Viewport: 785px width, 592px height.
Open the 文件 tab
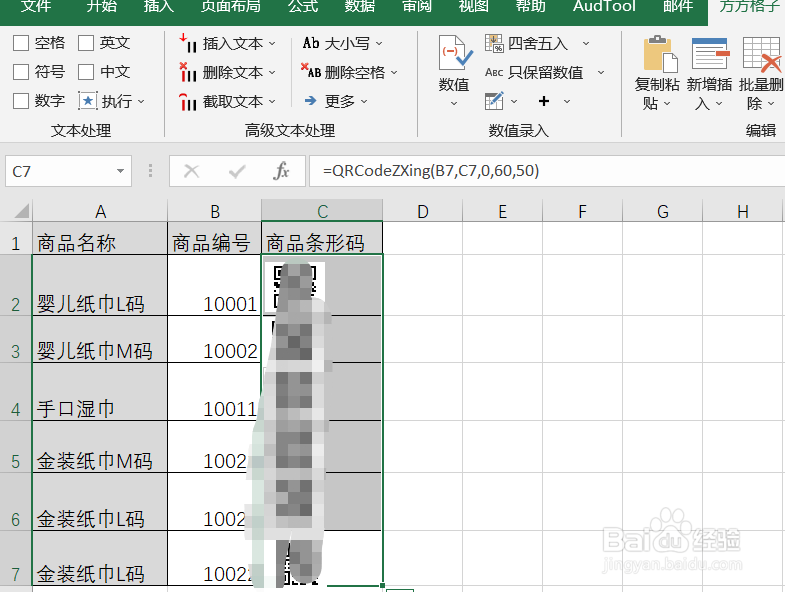pyautogui.click(x=36, y=7)
